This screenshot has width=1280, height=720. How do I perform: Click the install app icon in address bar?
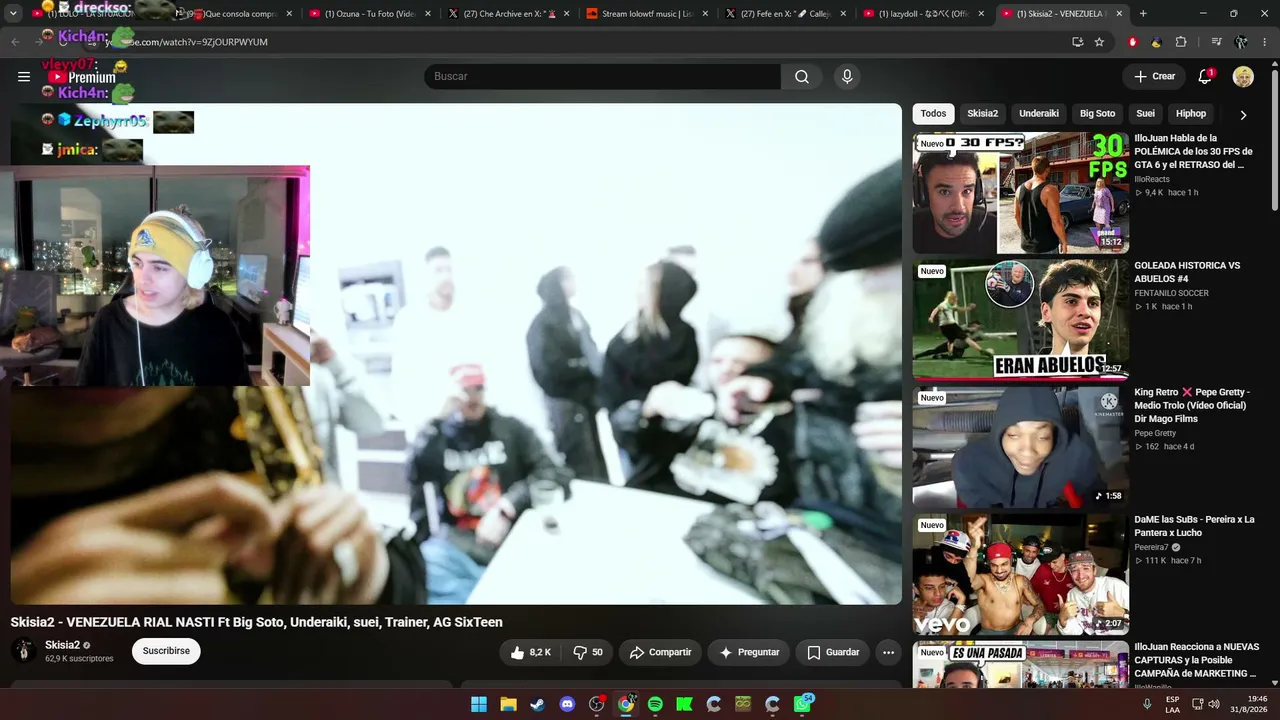point(1077,42)
